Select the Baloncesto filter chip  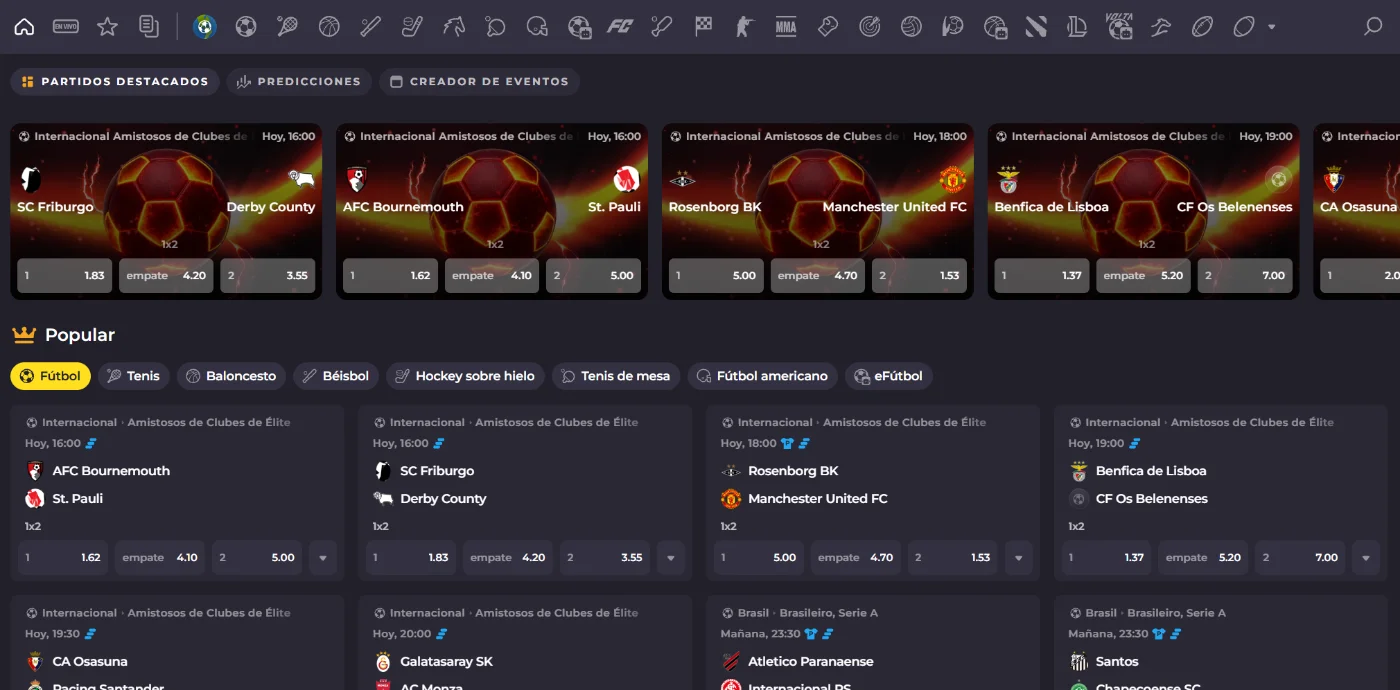click(232, 376)
